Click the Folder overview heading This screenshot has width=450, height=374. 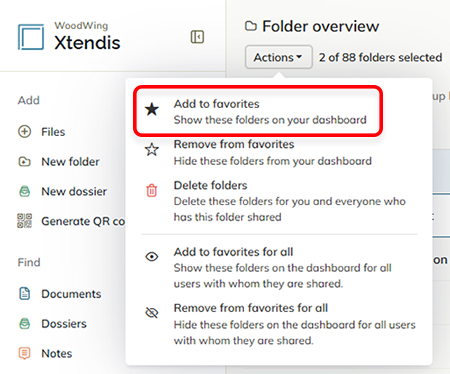point(321,26)
